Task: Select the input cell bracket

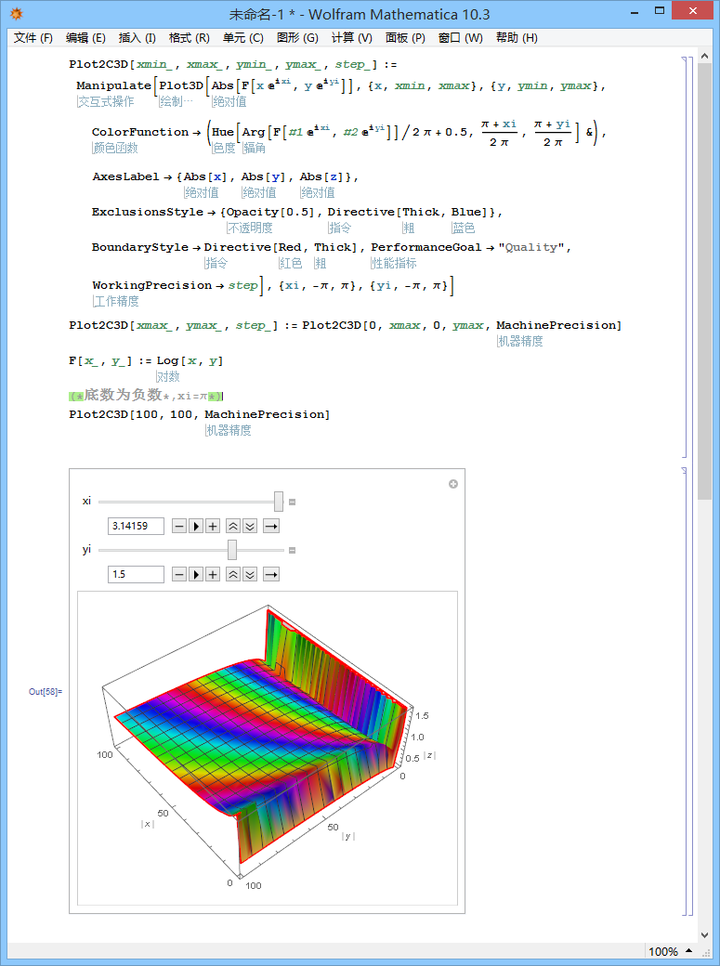Action: point(684,257)
